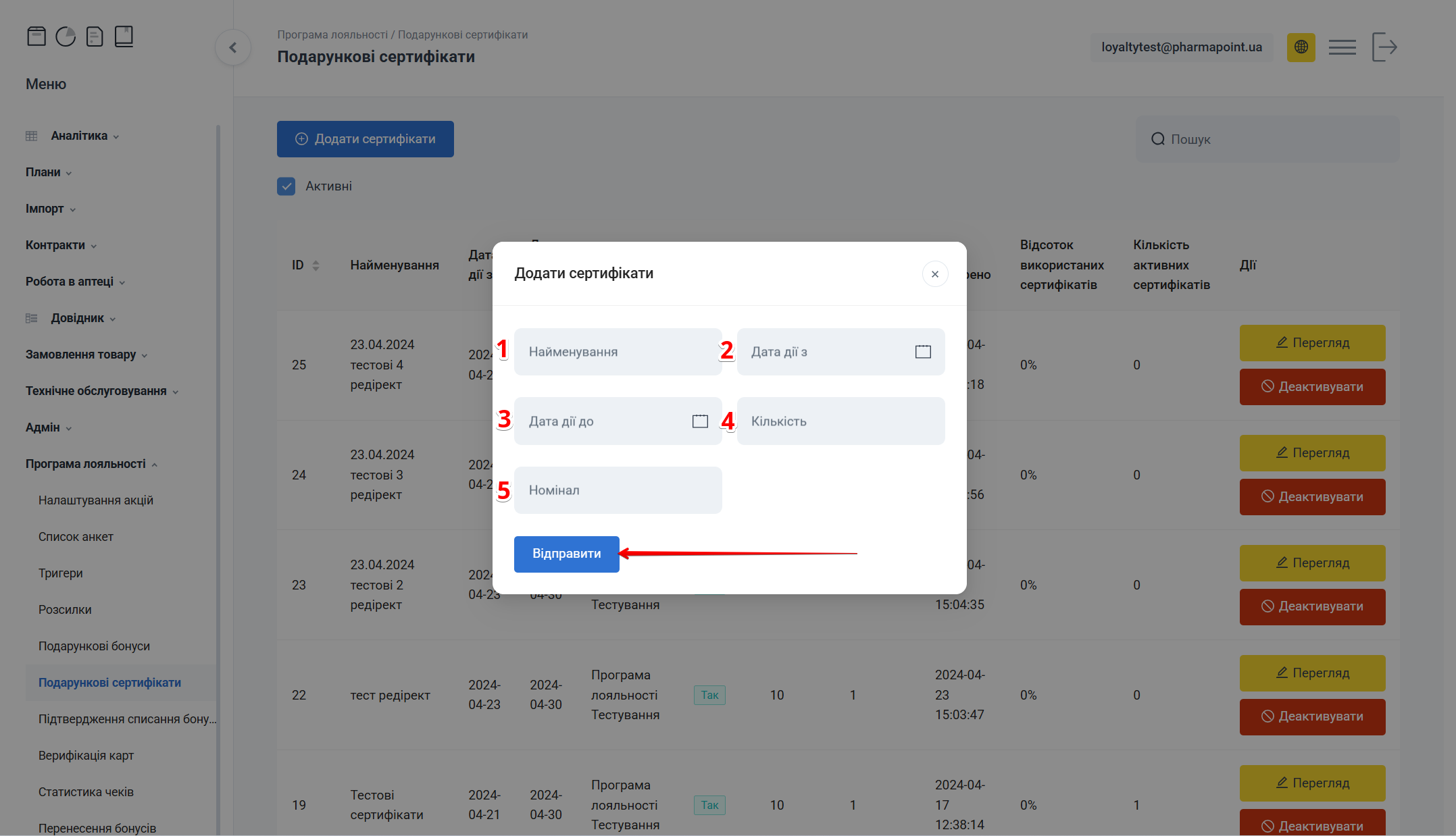Click the yellow globe language icon
Screen dimensions: 1456x836
(x=1301, y=47)
